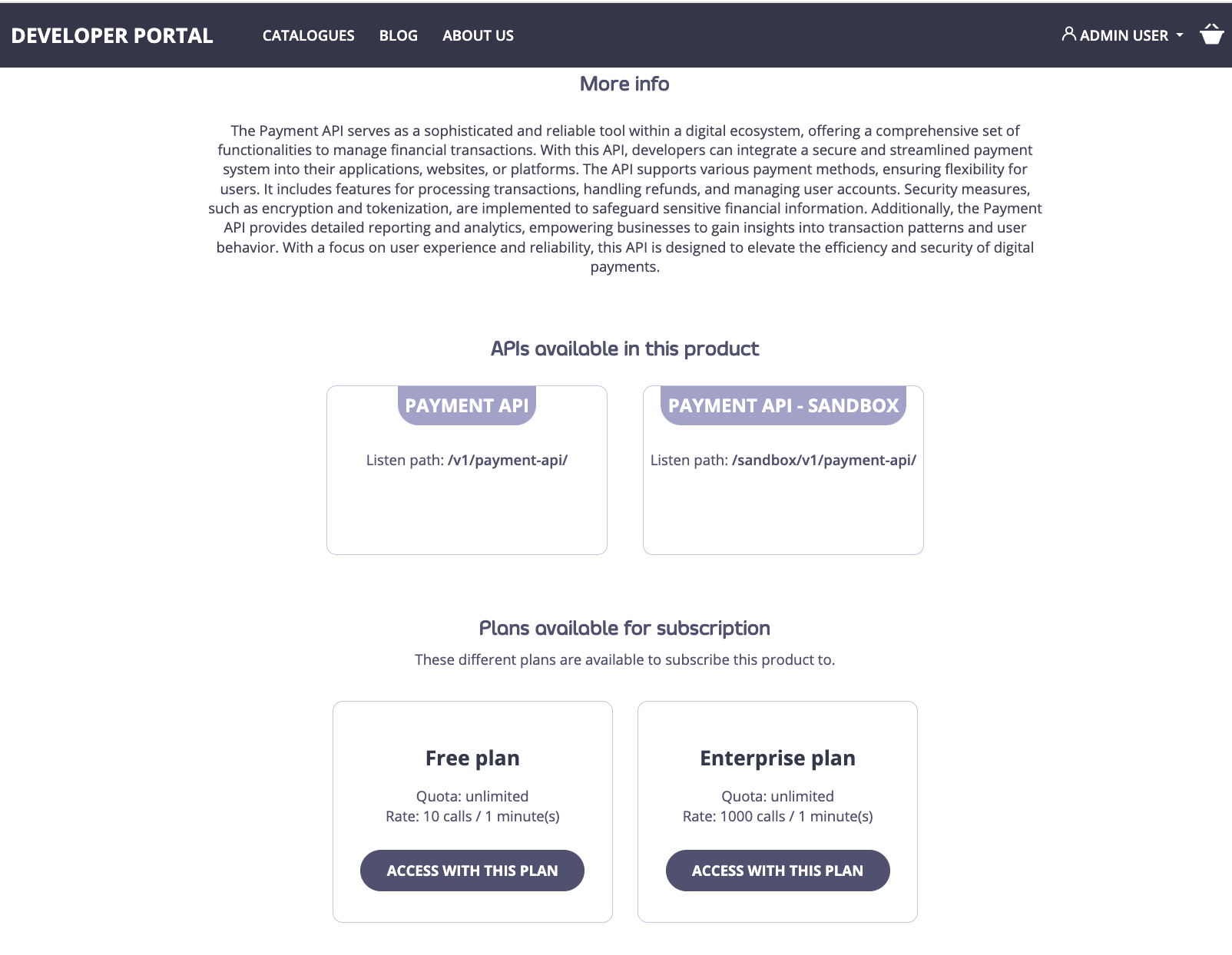
Task: Access with the Free plan
Action: coord(472,870)
